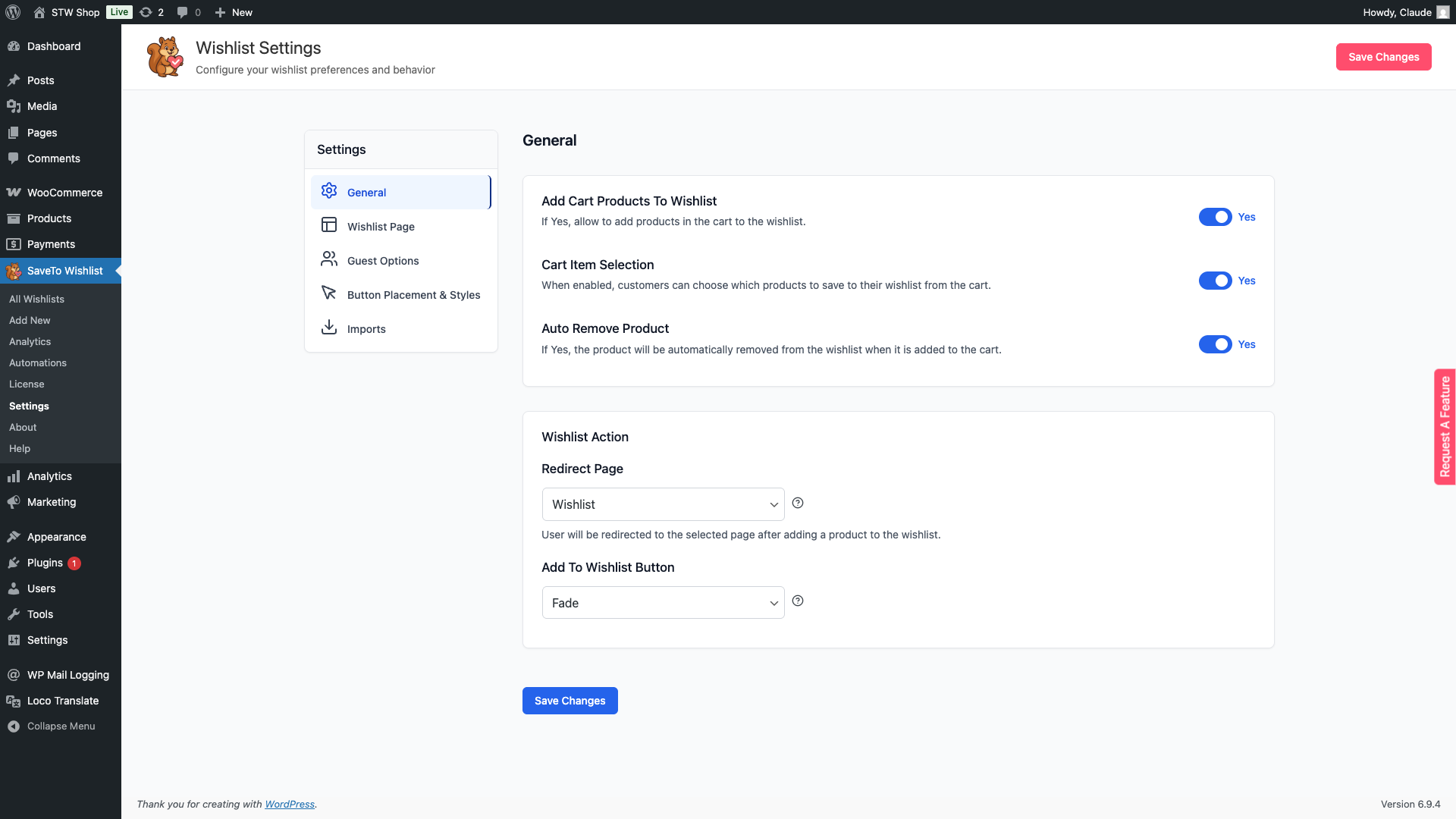
Task: Click the Media icon in sidebar
Action: [x=14, y=106]
